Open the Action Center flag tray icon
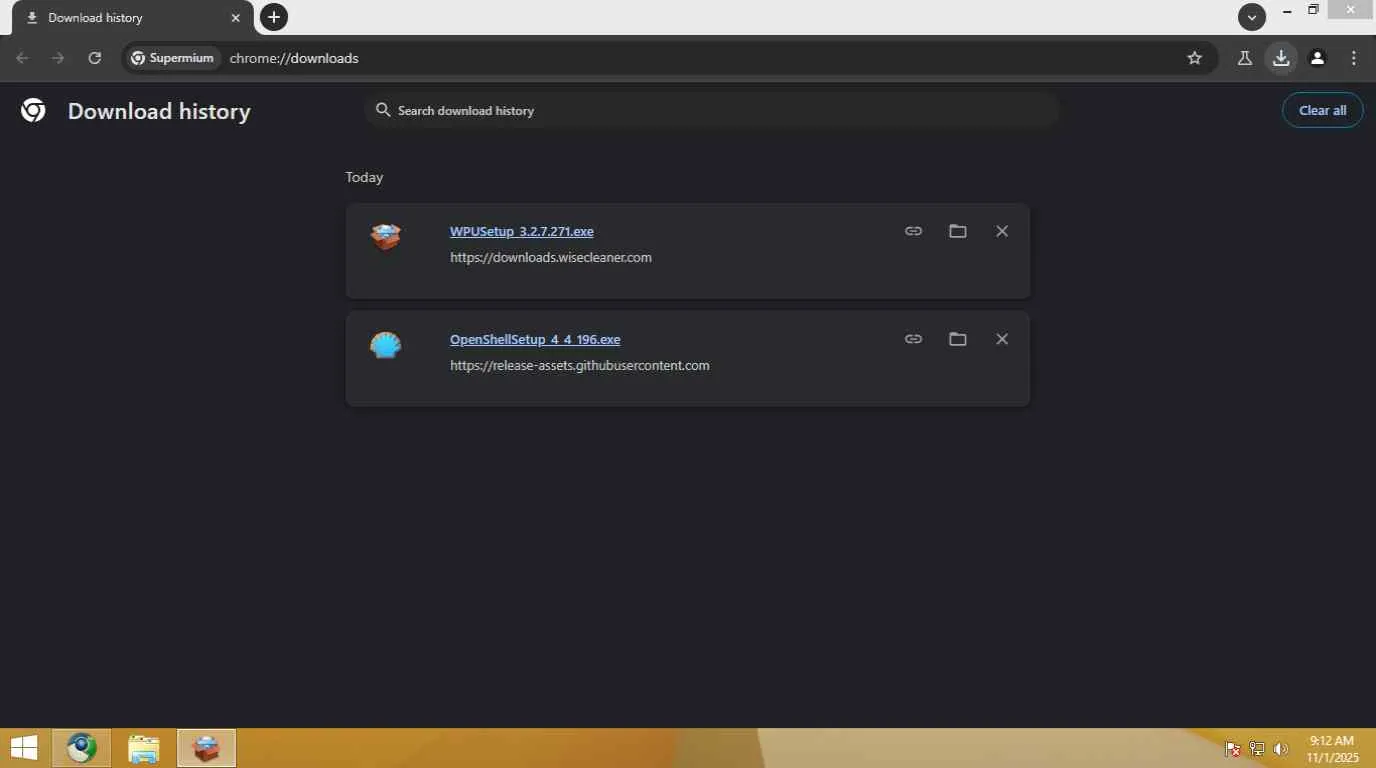The height and width of the screenshot is (768, 1376). [1232, 749]
